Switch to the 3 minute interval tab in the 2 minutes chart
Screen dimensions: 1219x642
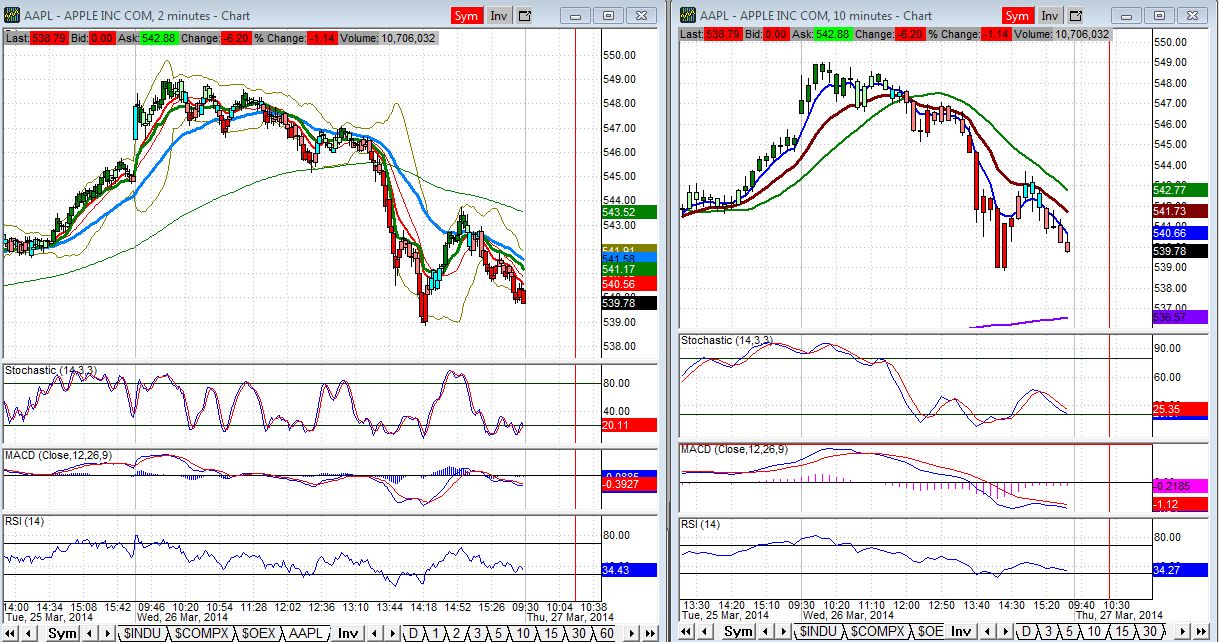pyautogui.click(x=477, y=633)
